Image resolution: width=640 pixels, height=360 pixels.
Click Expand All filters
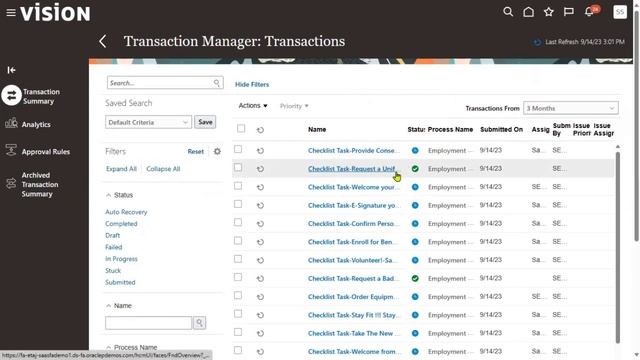click(x=121, y=169)
